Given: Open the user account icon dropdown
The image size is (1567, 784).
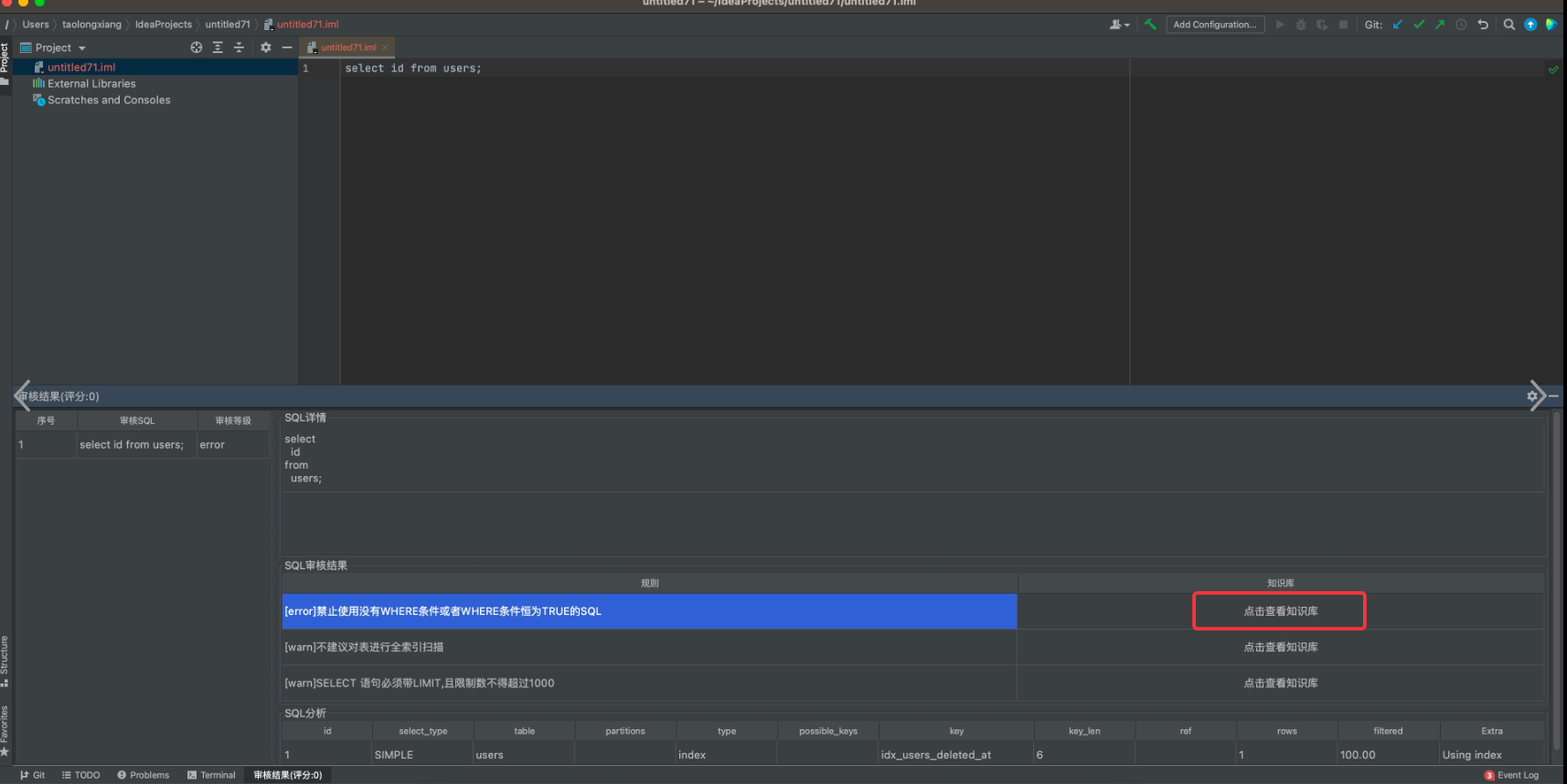Looking at the screenshot, I should pyautogui.click(x=1120, y=25).
